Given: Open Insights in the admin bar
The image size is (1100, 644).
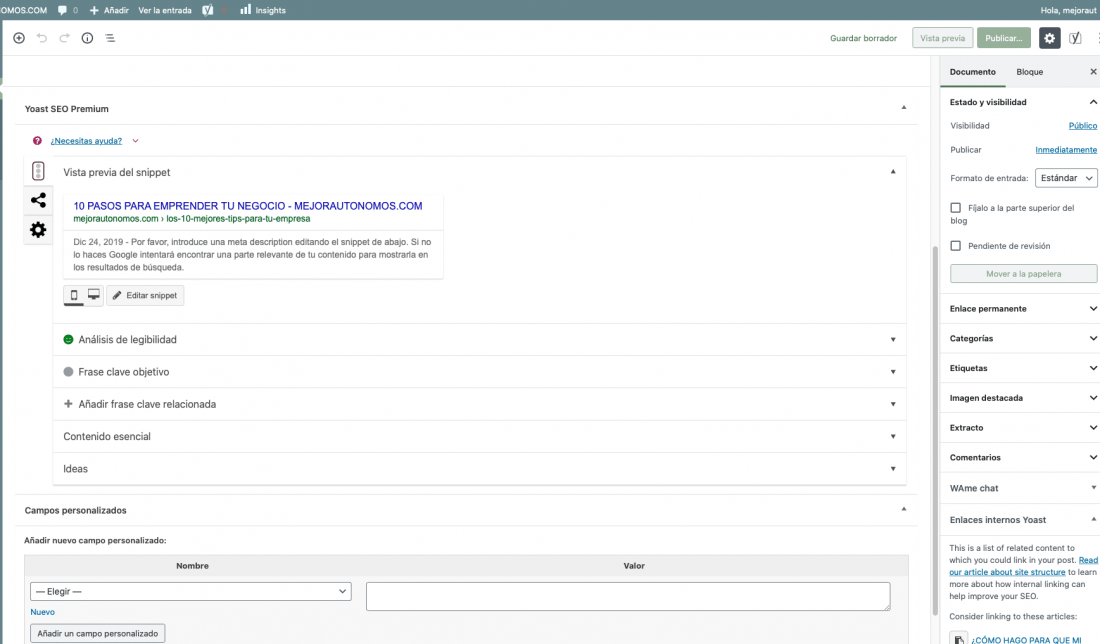Looking at the screenshot, I should [263, 10].
